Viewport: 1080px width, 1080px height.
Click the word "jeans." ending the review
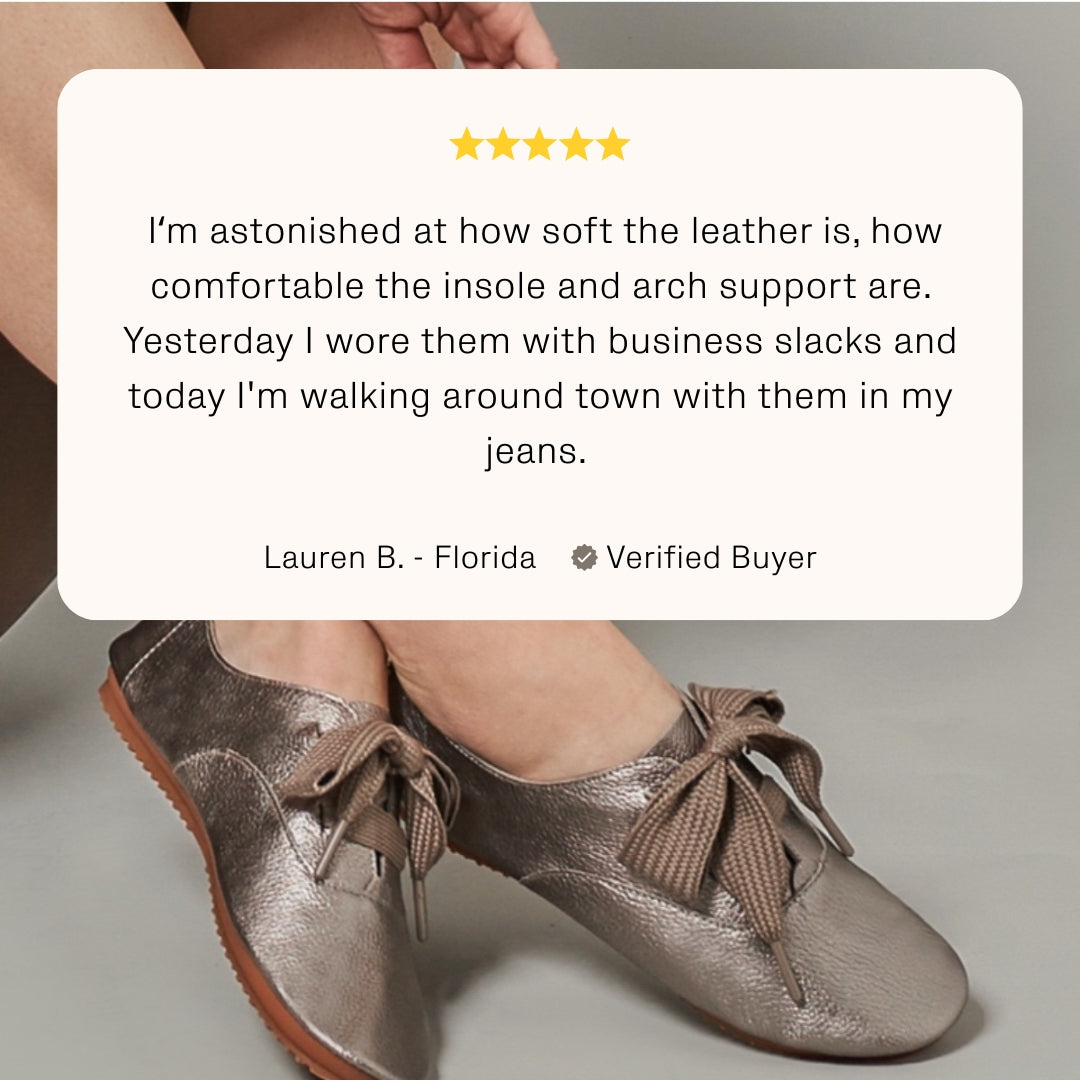click(x=535, y=453)
